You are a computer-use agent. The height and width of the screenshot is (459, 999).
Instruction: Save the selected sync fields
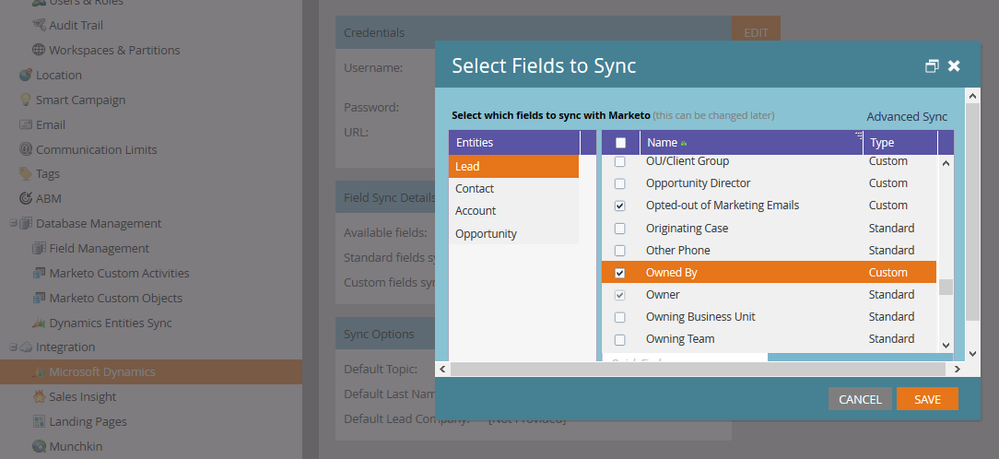pyautogui.click(x=927, y=399)
